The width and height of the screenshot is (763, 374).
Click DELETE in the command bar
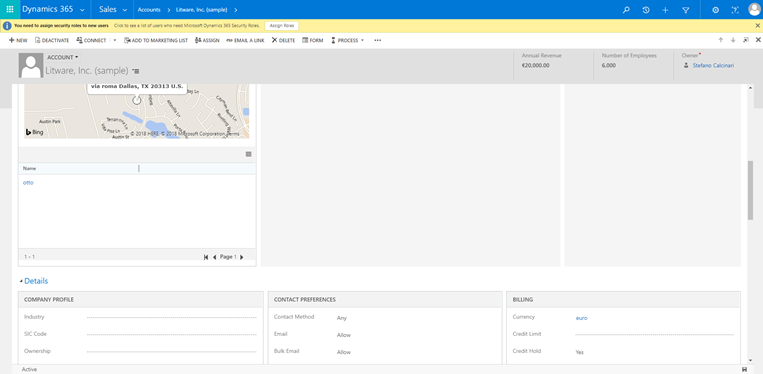point(283,40)
